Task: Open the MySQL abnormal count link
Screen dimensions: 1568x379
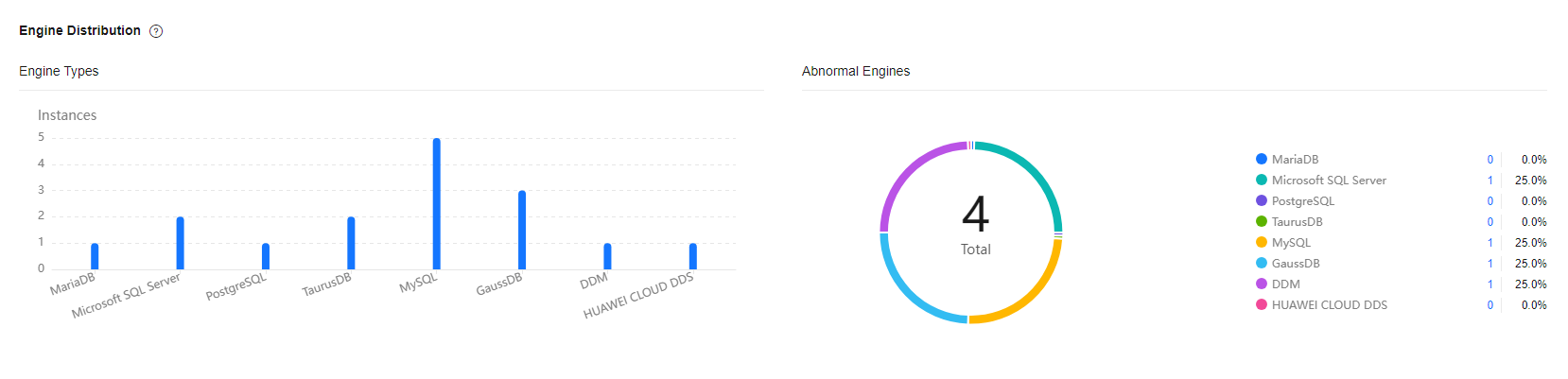Action: coord(1490,243)
